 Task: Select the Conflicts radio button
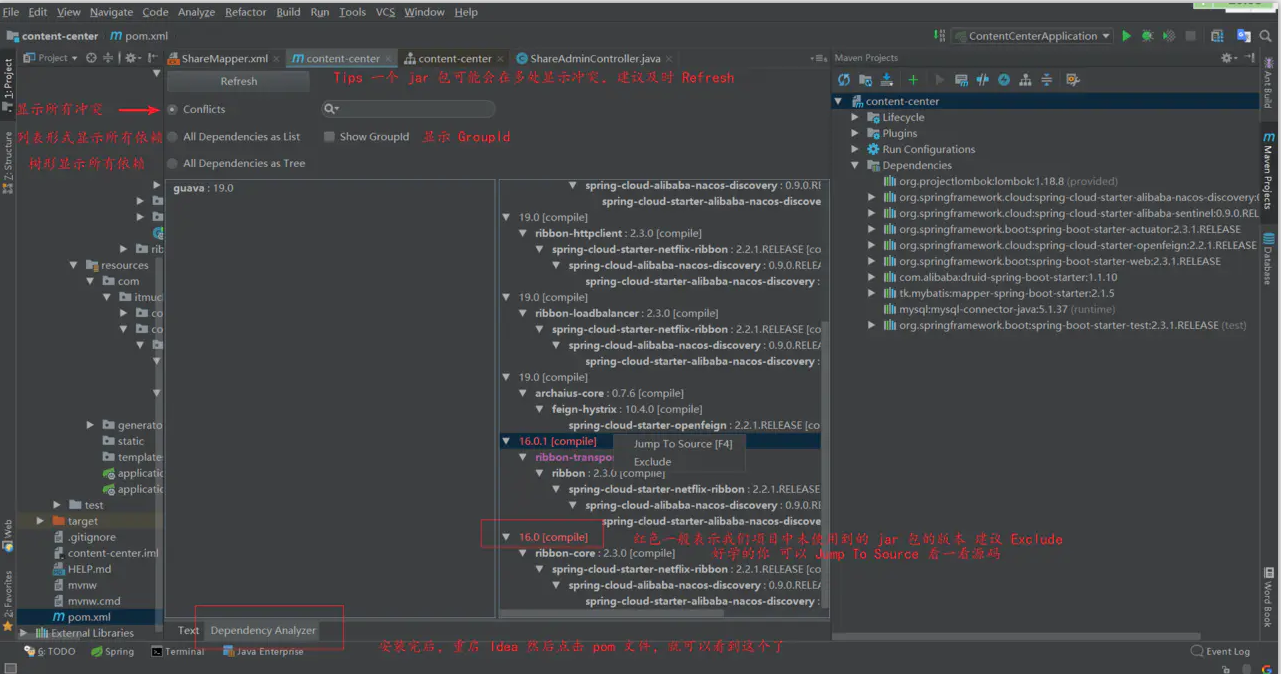click(173, 109)
